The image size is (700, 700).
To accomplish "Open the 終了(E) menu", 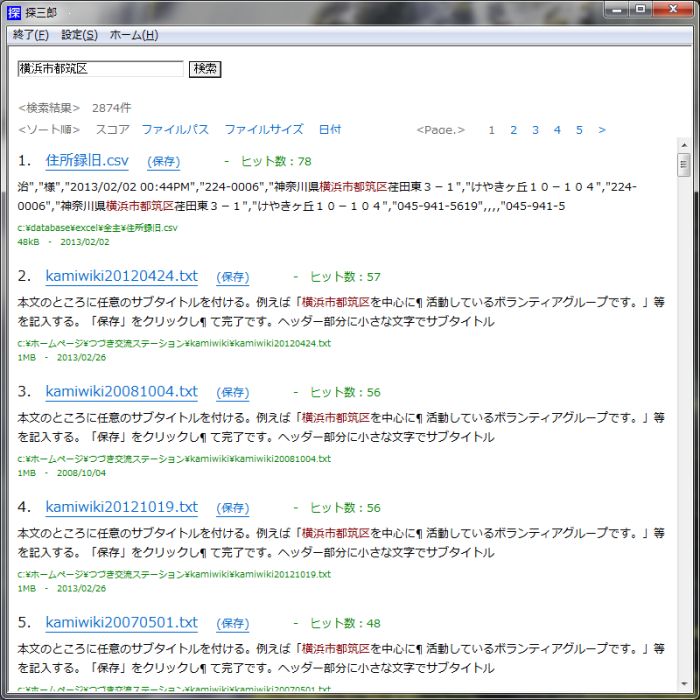I will 31,35.
